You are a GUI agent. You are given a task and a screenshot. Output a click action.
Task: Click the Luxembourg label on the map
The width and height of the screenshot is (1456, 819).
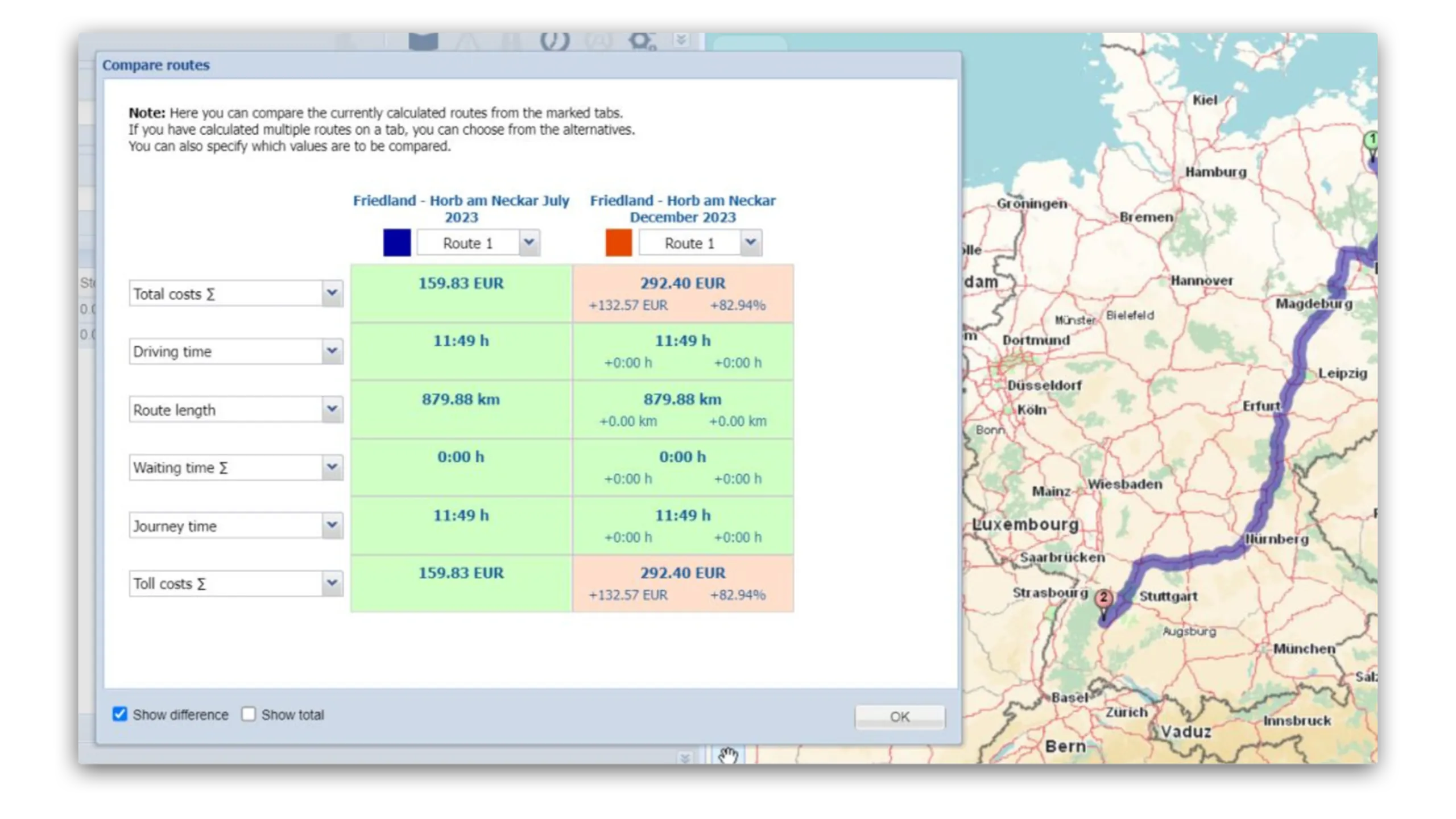pos(1025,524)
